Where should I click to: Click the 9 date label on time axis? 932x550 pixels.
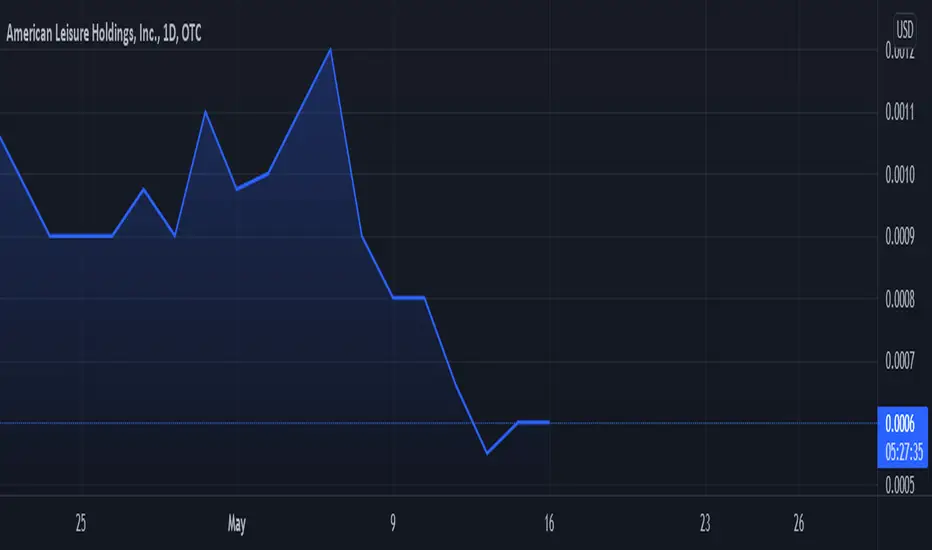[x=393, y=523]
